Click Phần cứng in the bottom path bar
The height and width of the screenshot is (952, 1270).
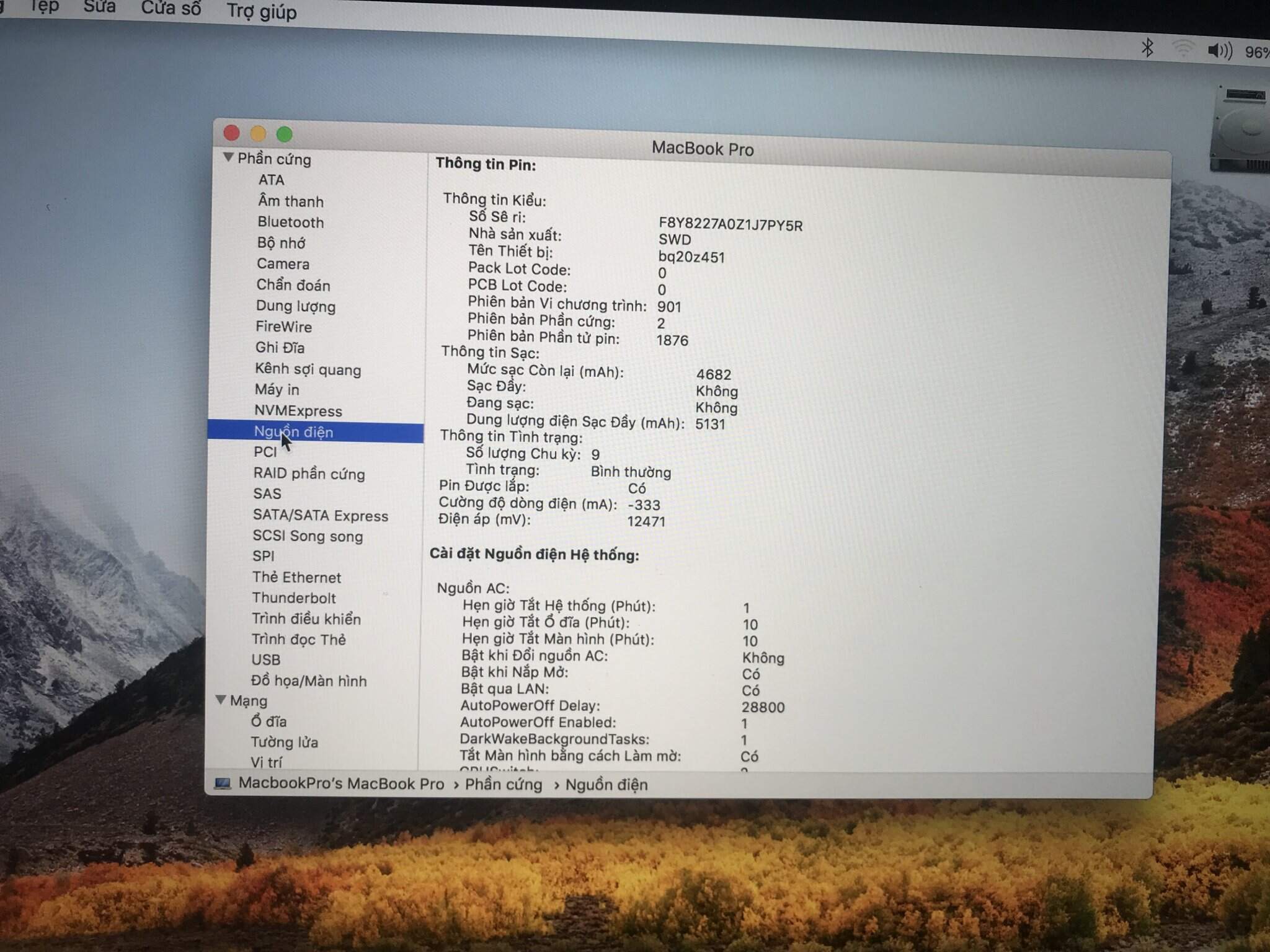503,784
